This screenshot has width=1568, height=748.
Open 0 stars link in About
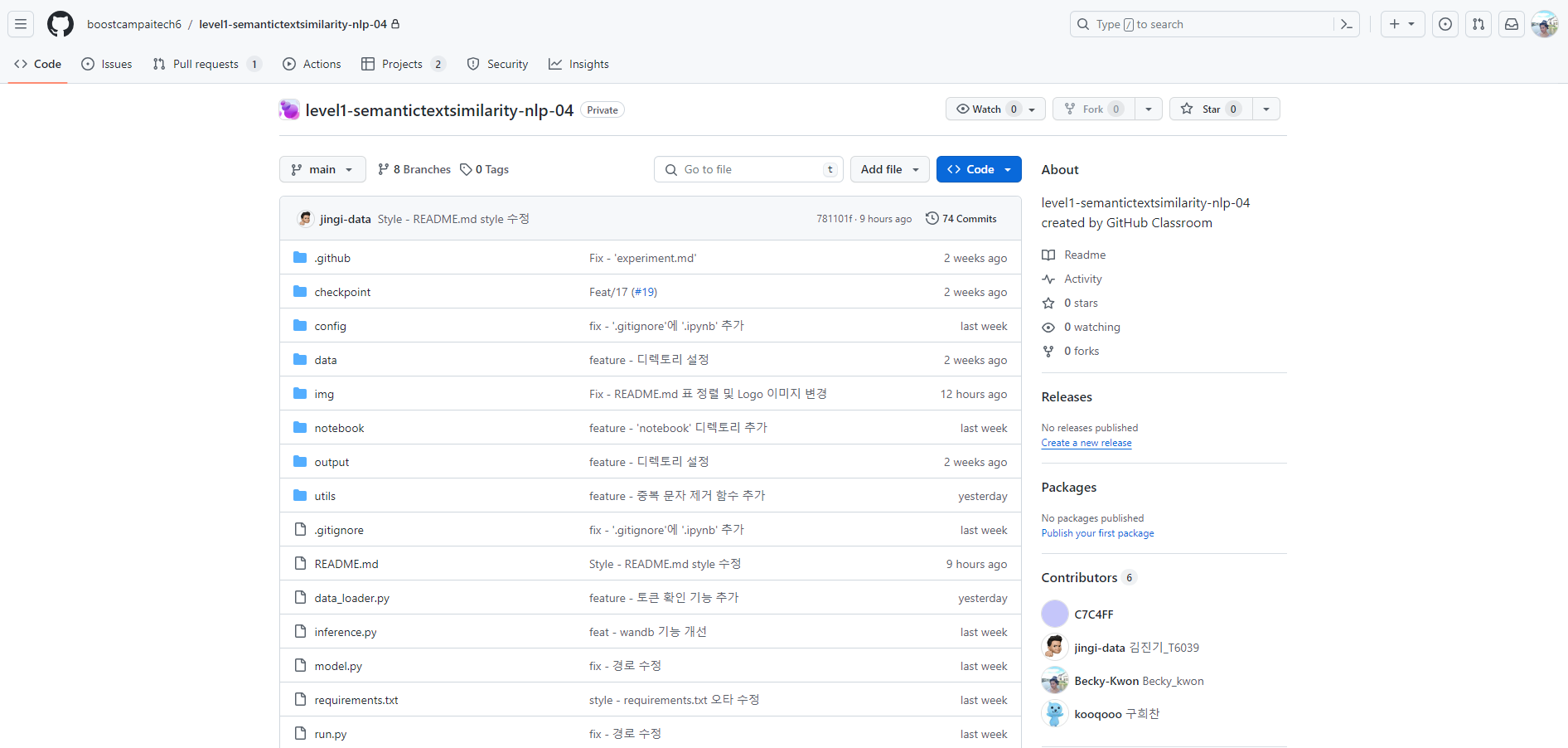(x=1070, y=303)
